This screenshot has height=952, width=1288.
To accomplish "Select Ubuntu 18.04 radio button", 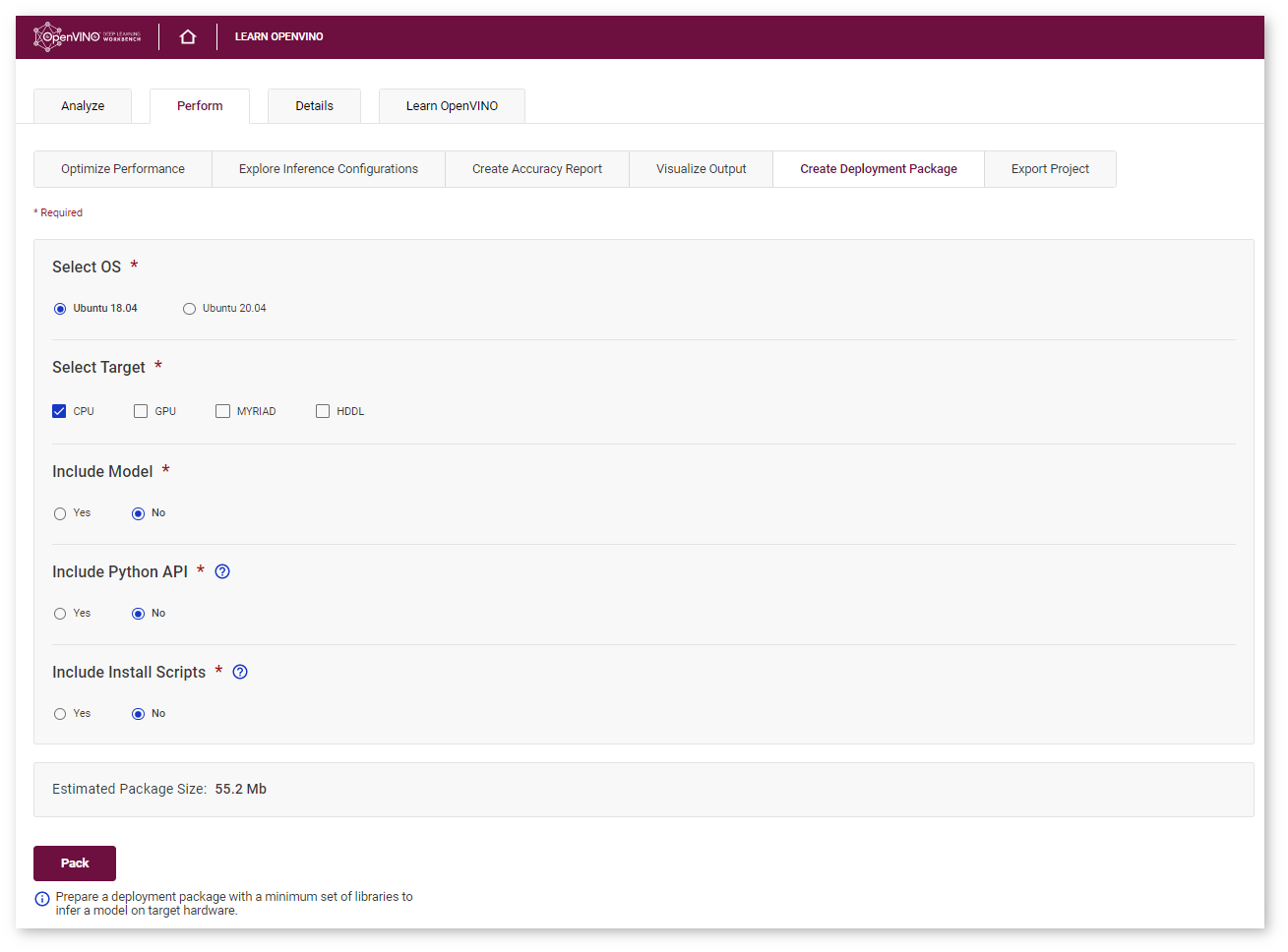I will click(60, 309).
